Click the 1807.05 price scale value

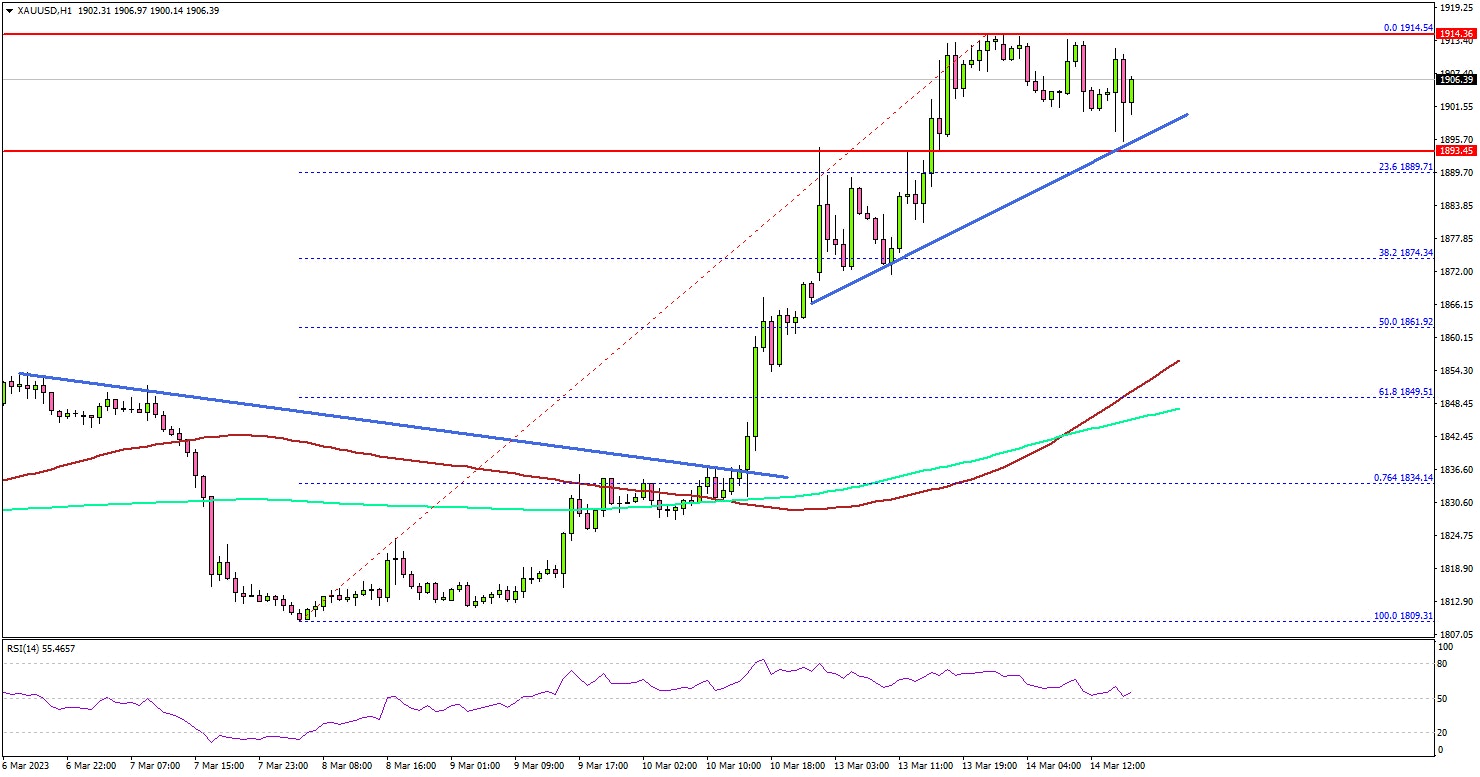coord(1456,634)
